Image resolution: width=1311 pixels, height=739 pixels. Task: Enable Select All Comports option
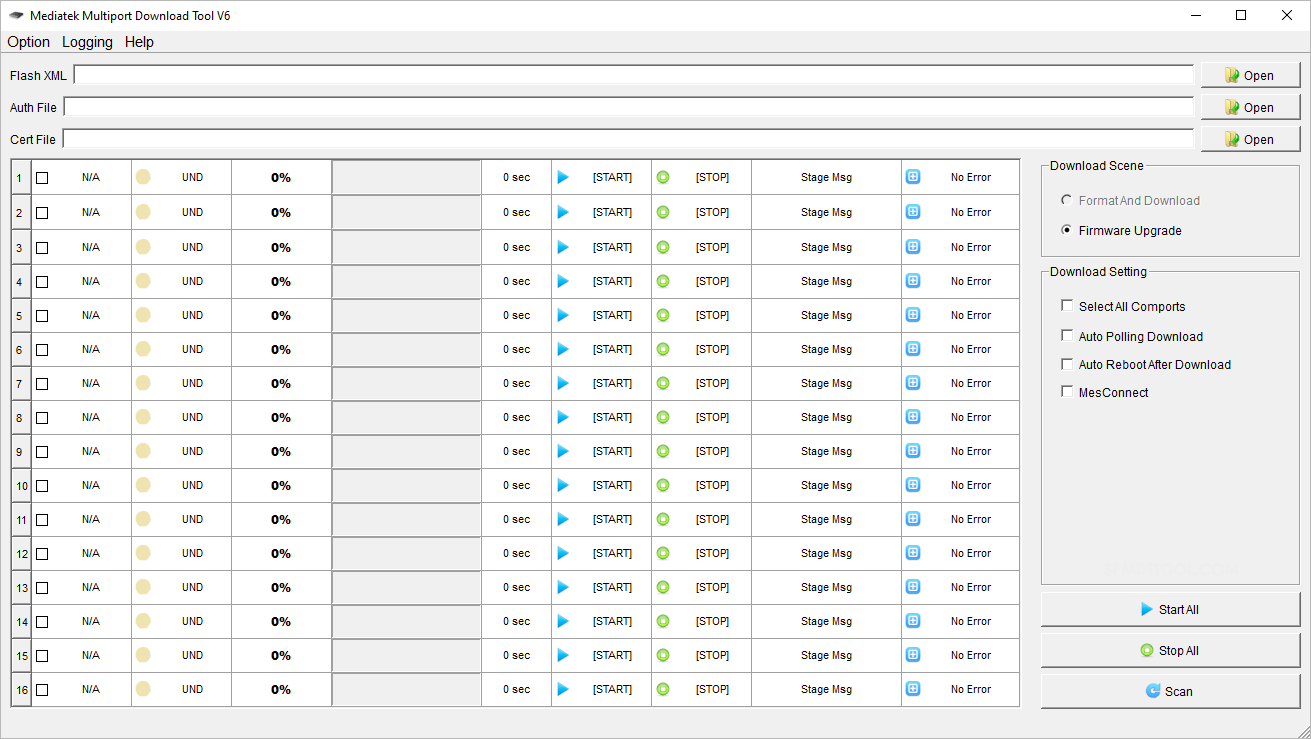pyautogui.click(x=1067, y=306)
